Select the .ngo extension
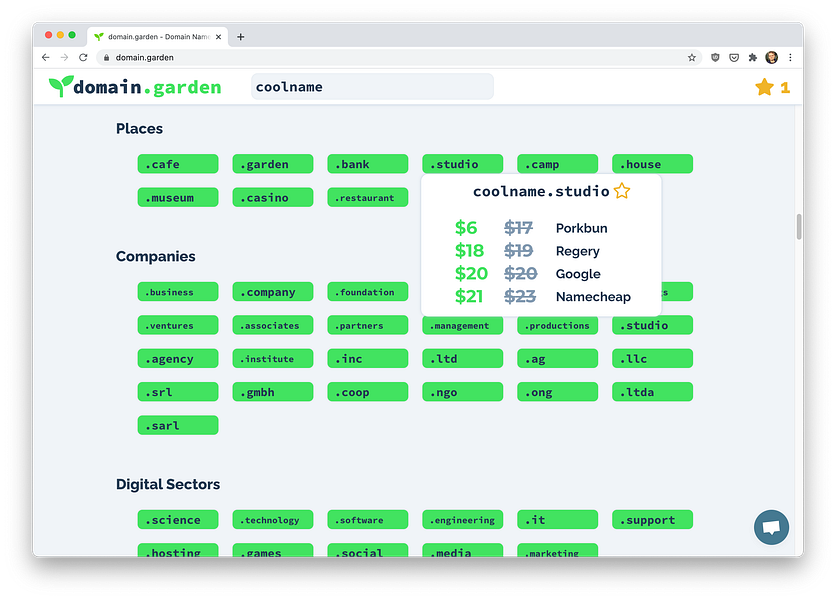 click(x=463, y=392)
